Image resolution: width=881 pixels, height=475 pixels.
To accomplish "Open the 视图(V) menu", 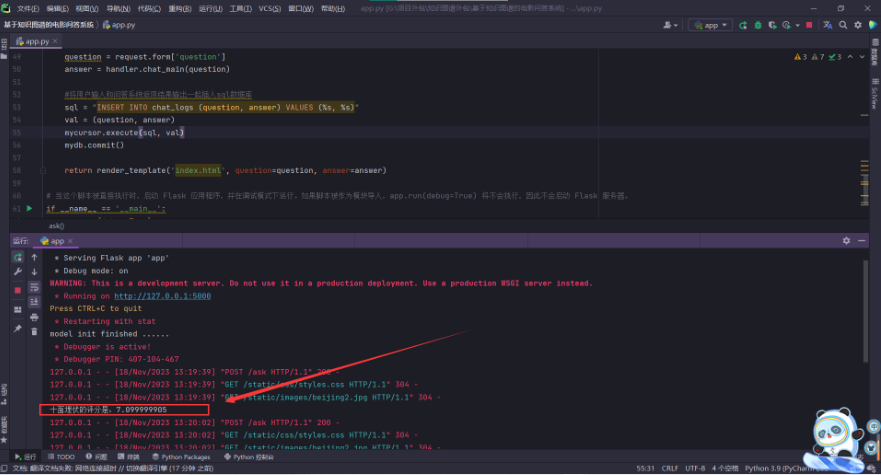I will click(x=87, y=8).
